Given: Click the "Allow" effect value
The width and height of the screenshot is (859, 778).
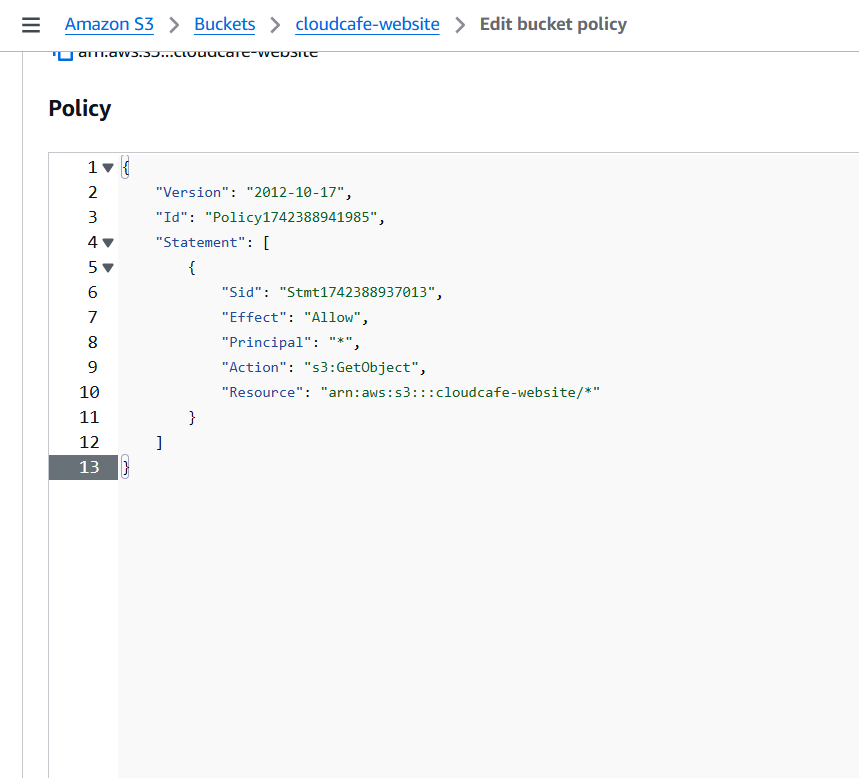Looking at the screenshot, I should pyautogui.click(x=332, y=318).
